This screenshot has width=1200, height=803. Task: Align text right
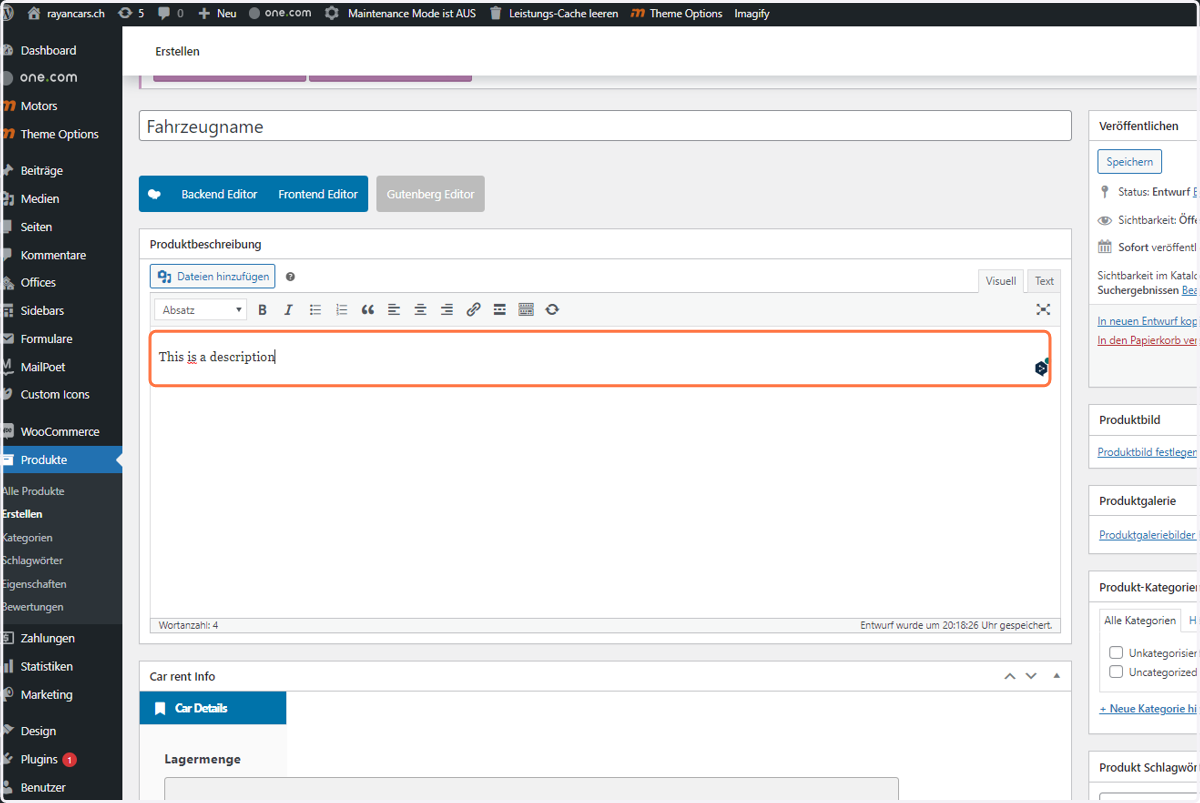(447, 310)
